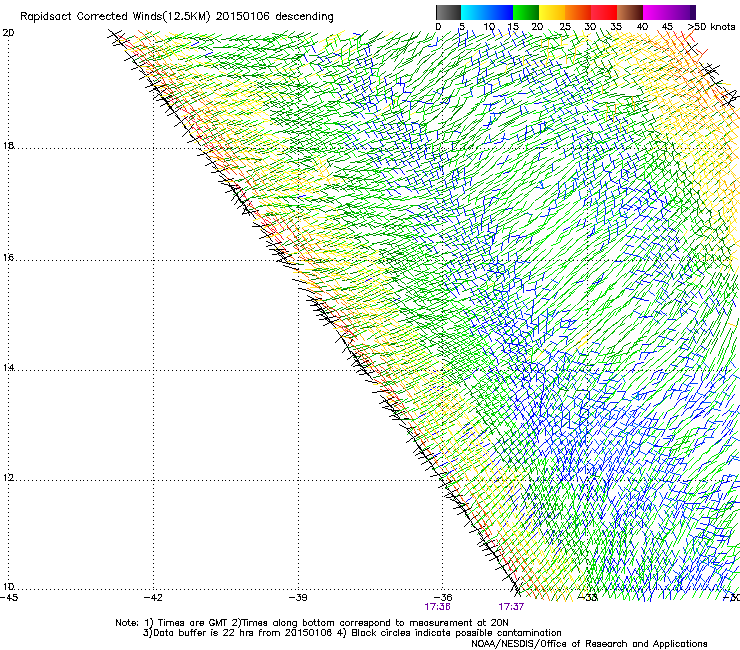Click longitude label '-33' on the bottom axis
The image size is (740, 650).
(x=588, y=597)
